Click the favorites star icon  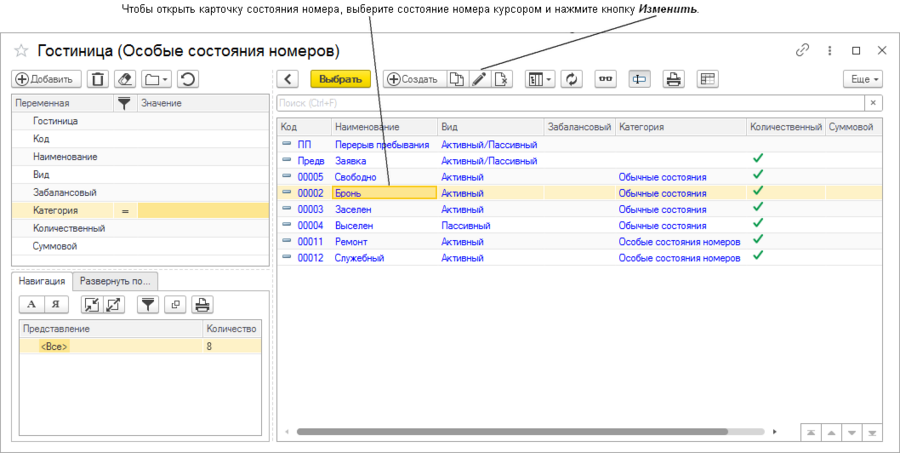pyautogui.click(x=21, y=51)
